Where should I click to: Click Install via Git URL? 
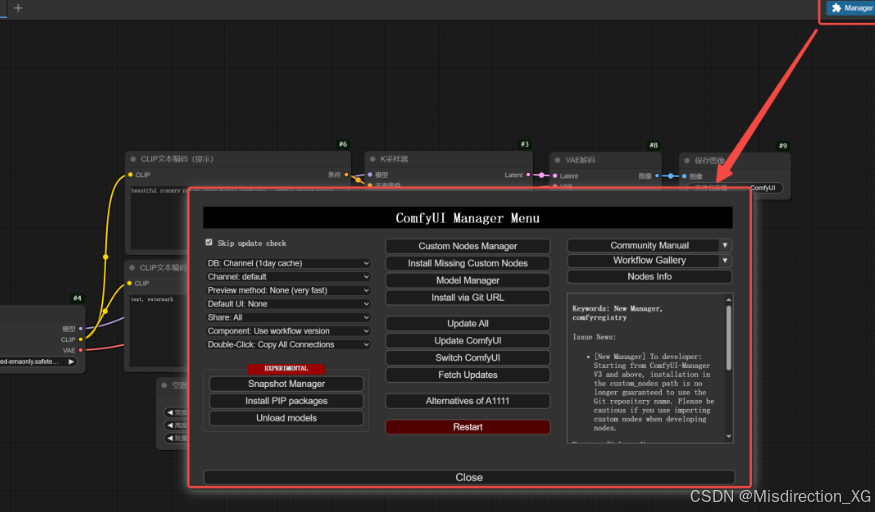[468, 298]
